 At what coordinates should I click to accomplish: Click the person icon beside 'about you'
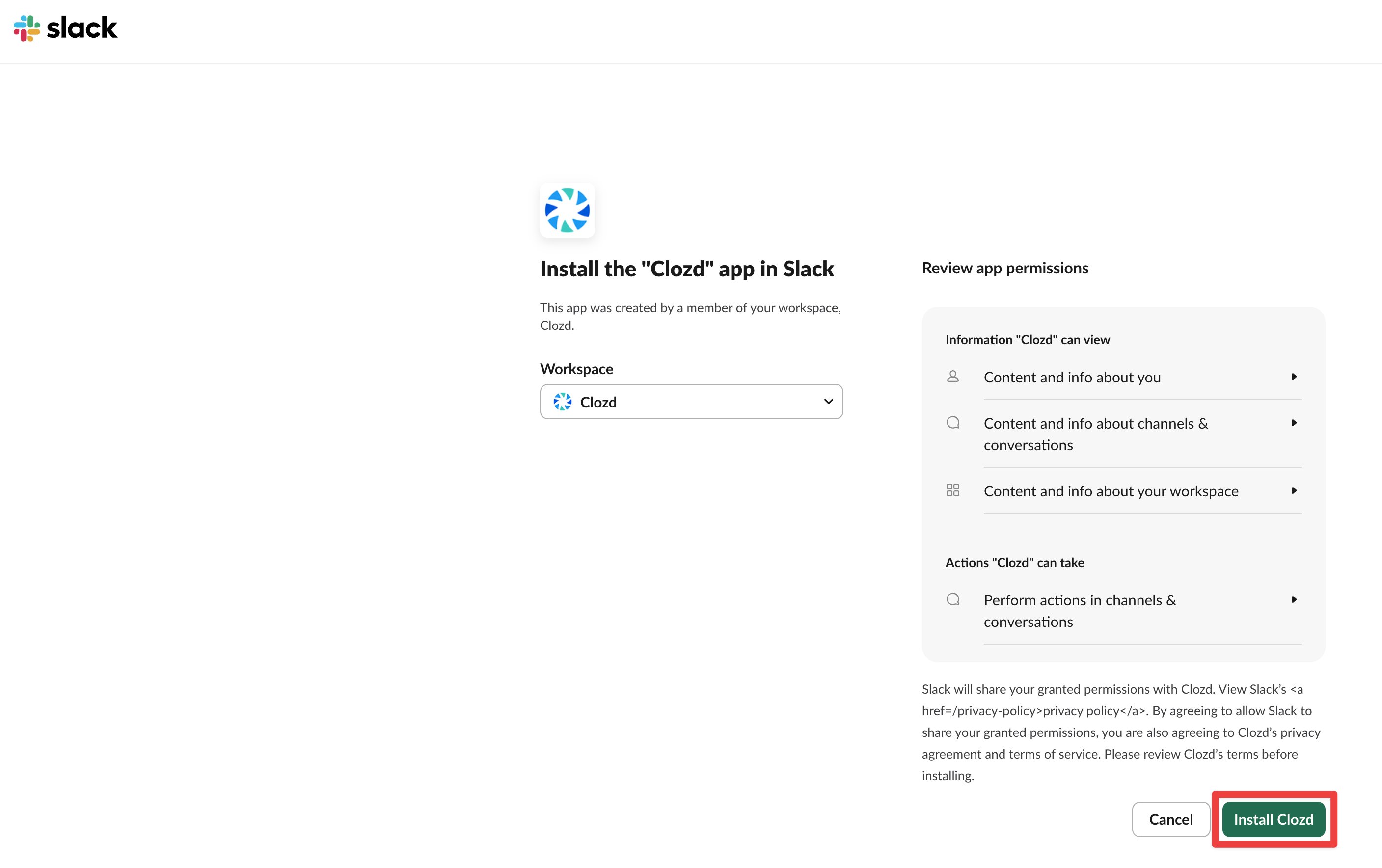[x=953, y=377]
